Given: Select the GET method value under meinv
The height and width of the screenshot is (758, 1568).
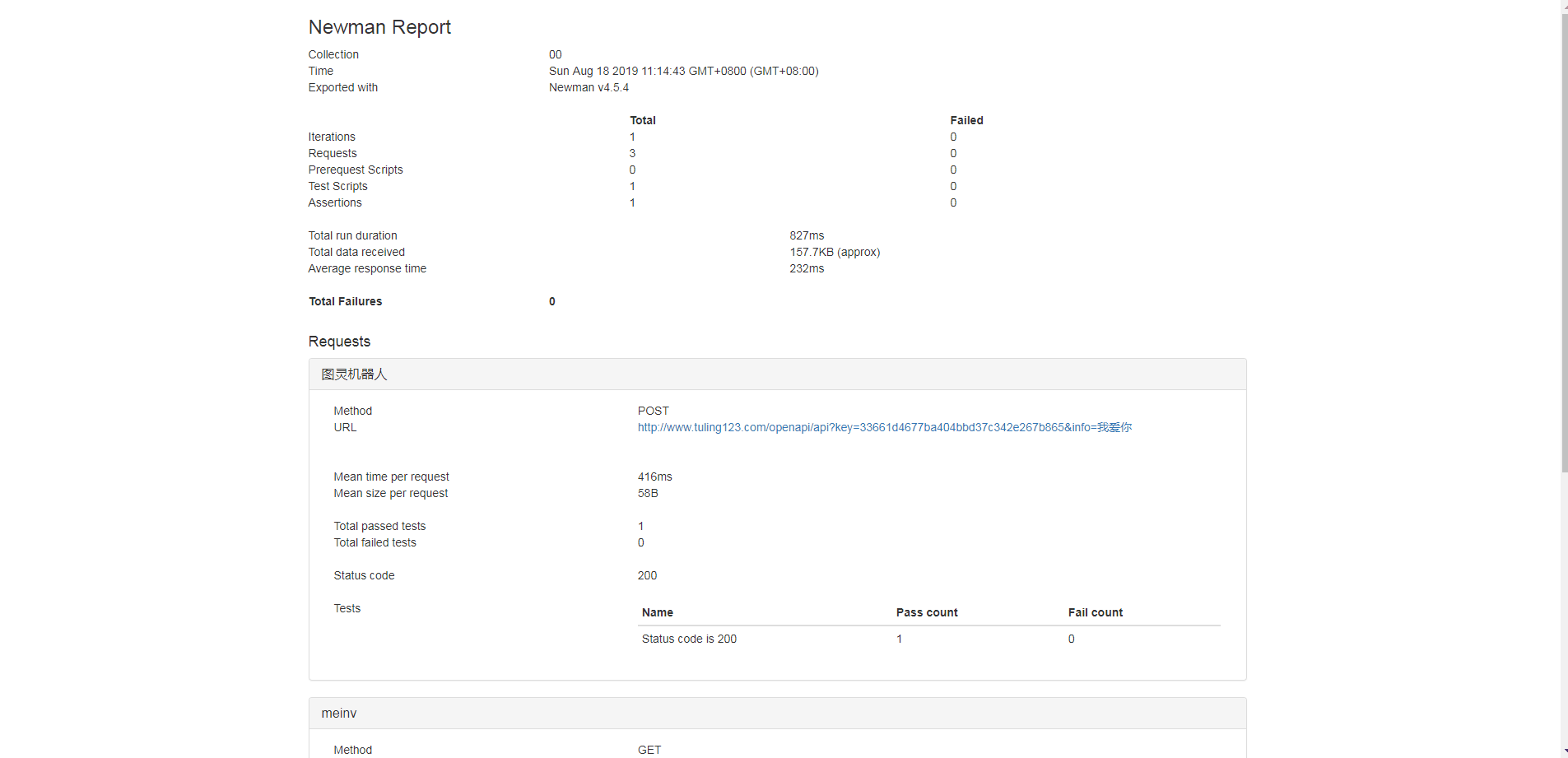Looking at the screenshot, I should [649, 750].
